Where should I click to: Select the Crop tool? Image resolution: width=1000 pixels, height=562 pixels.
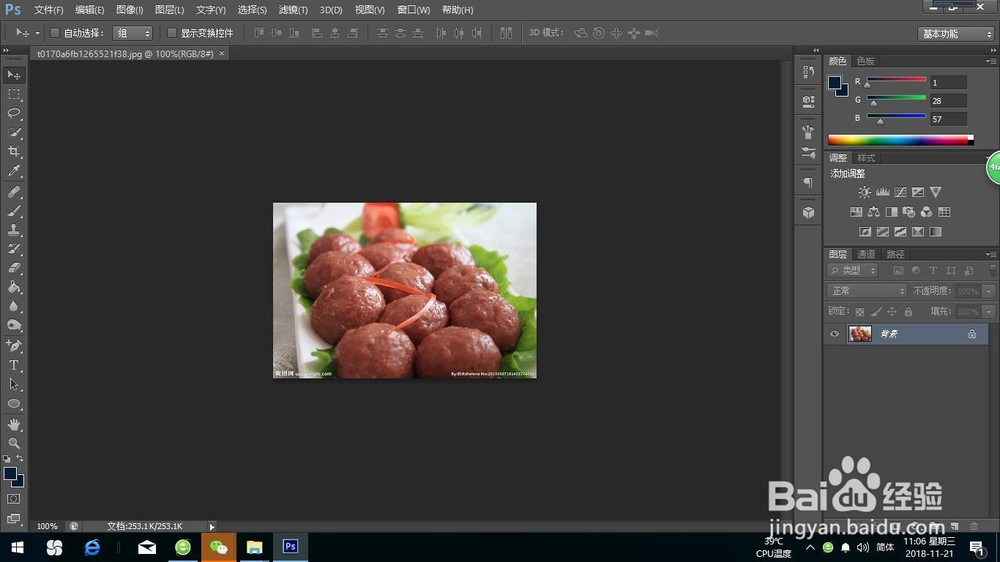(13, 152)
